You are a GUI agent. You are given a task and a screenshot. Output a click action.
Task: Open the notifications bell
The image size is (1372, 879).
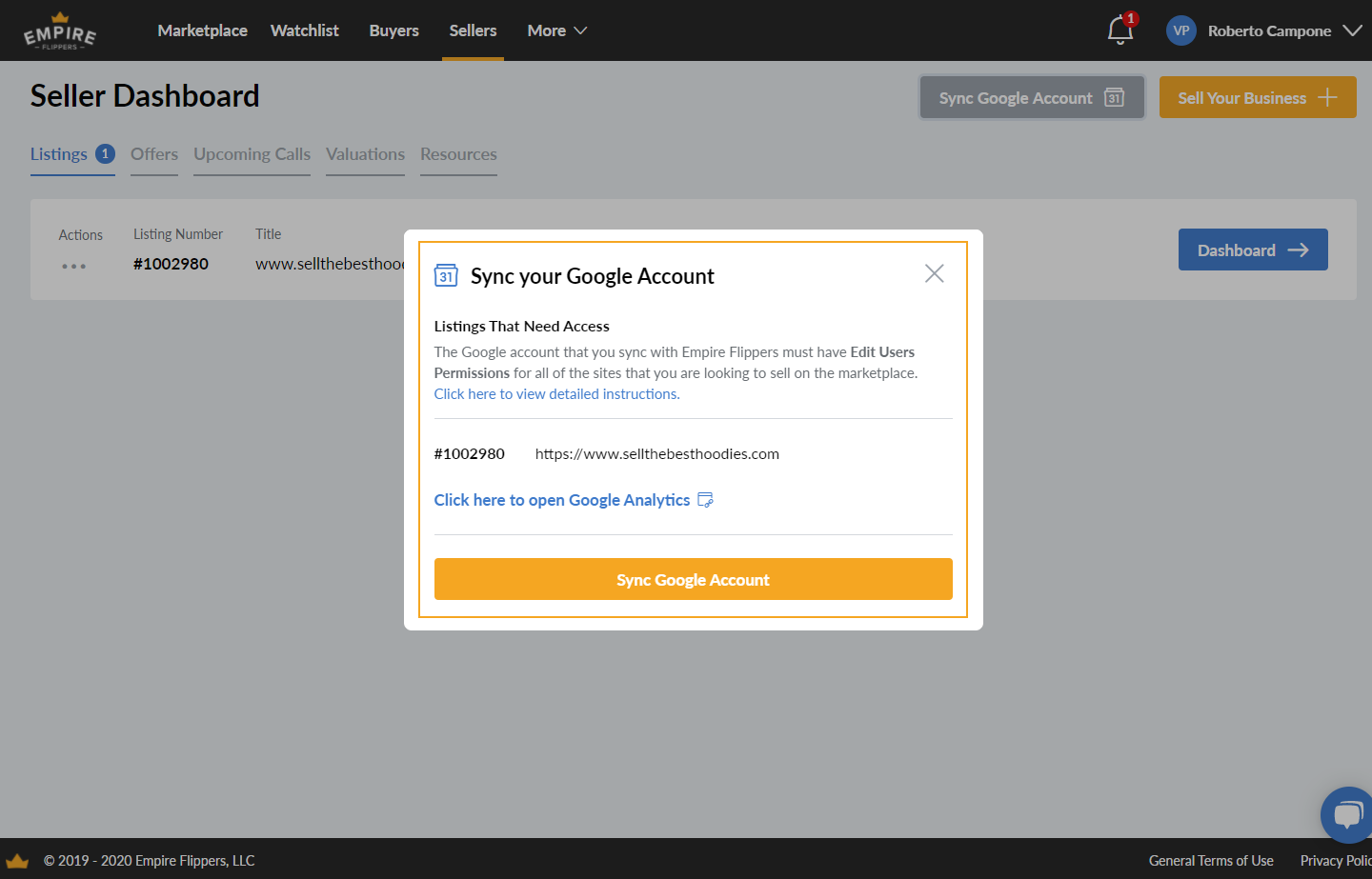[1120, 30]
